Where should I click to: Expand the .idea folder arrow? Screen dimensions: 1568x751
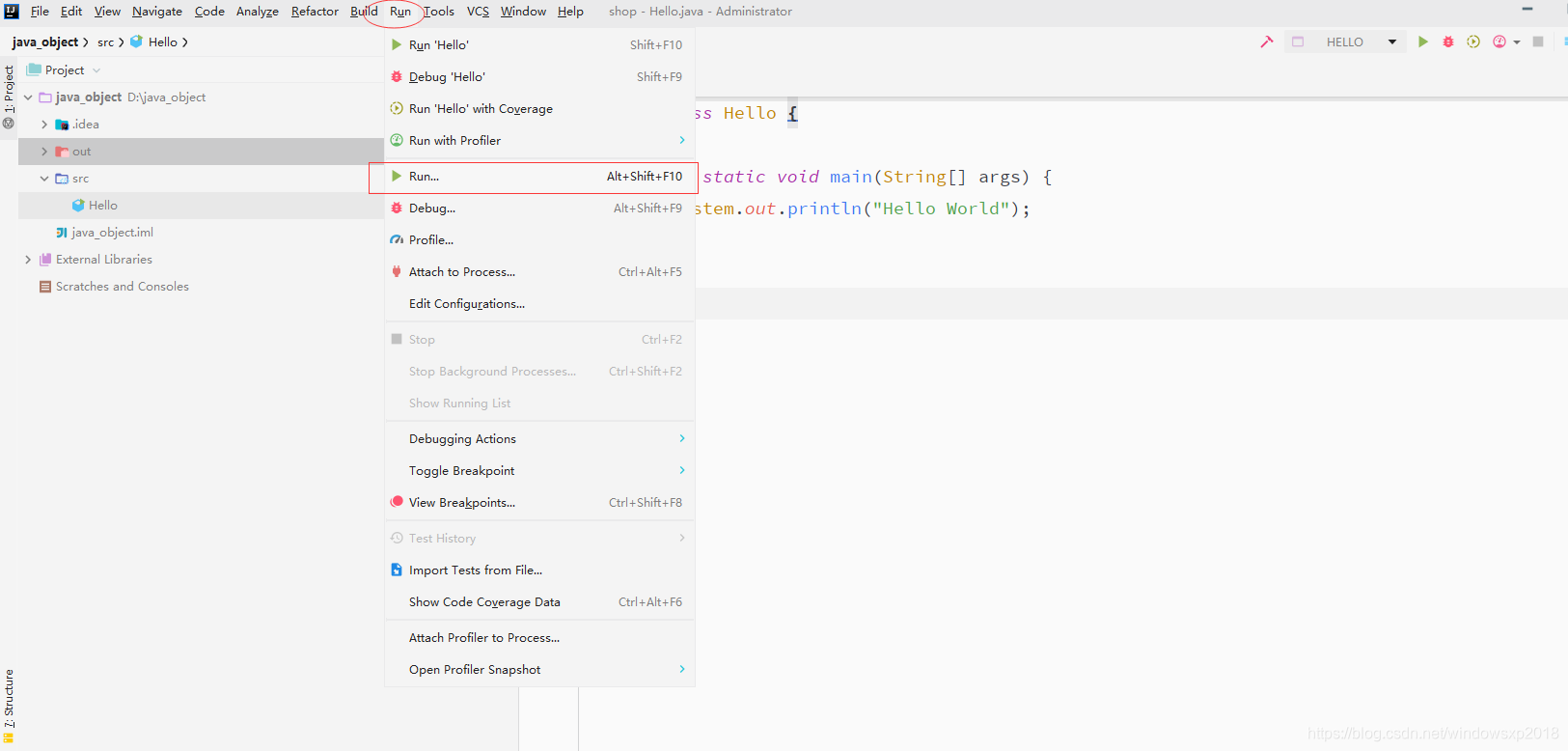[44, 125]
